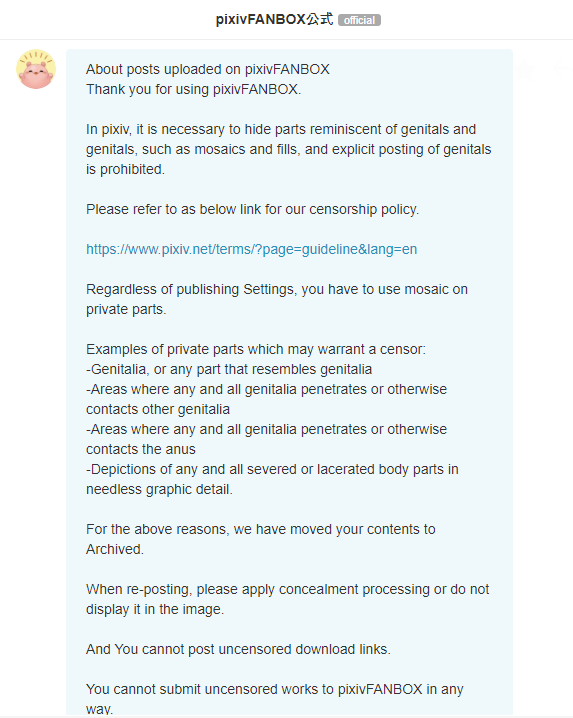
Task: Click the 'When re-posting, please apply concealment' sentence
Action: pos(288,599)
